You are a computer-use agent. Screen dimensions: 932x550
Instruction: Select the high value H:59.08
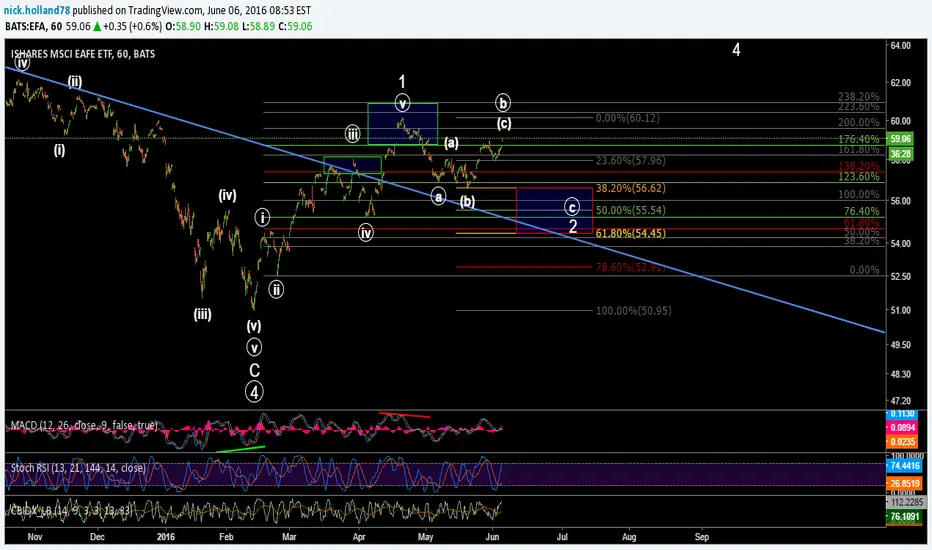click(x=221, y=26)
